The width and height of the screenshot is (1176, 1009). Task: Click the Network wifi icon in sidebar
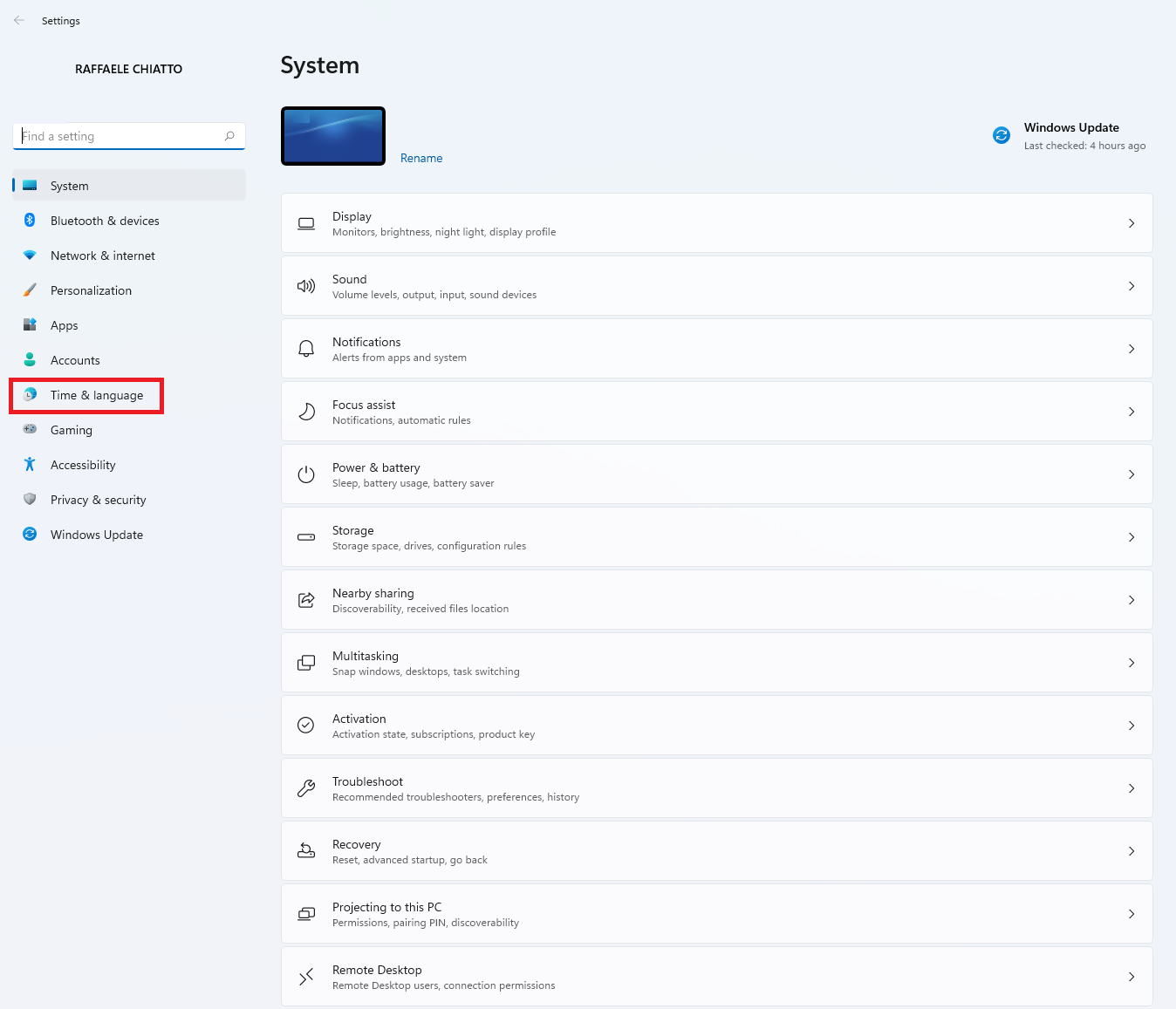[x=30, y=256]
